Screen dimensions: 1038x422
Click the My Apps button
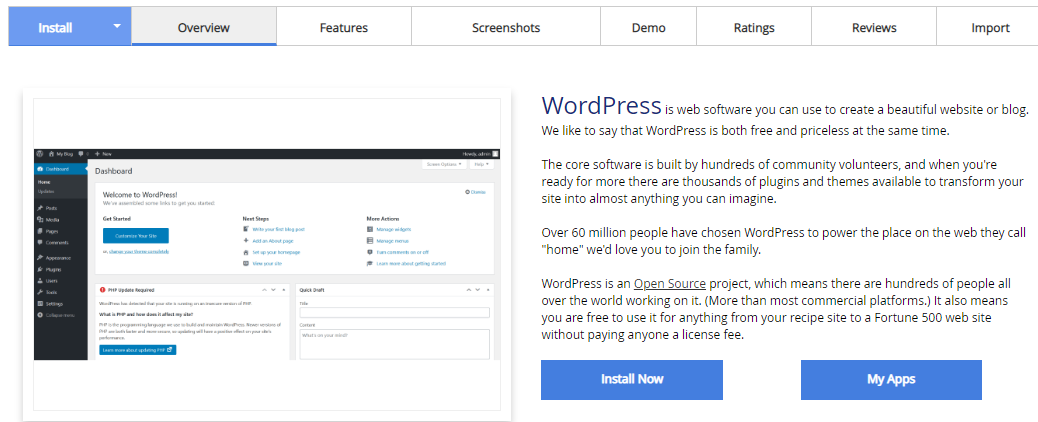click(891, 380)
